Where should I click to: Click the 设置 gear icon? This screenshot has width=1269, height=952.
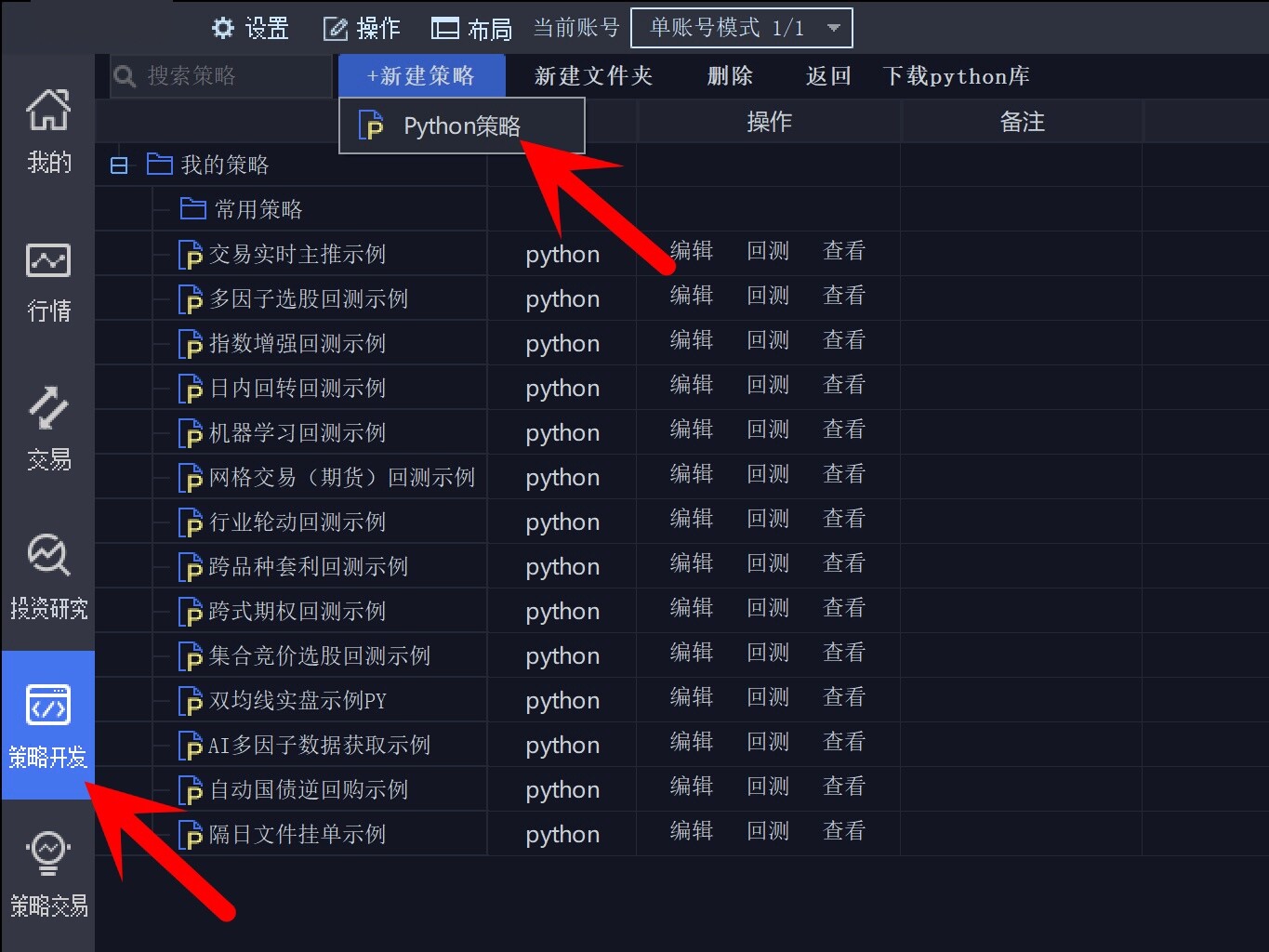[x=223, y=28]
